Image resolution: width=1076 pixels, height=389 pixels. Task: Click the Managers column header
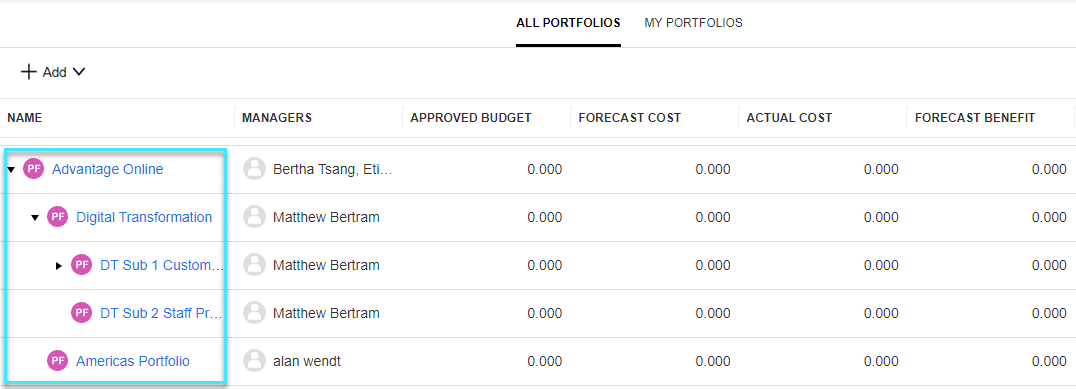point(277,118)
